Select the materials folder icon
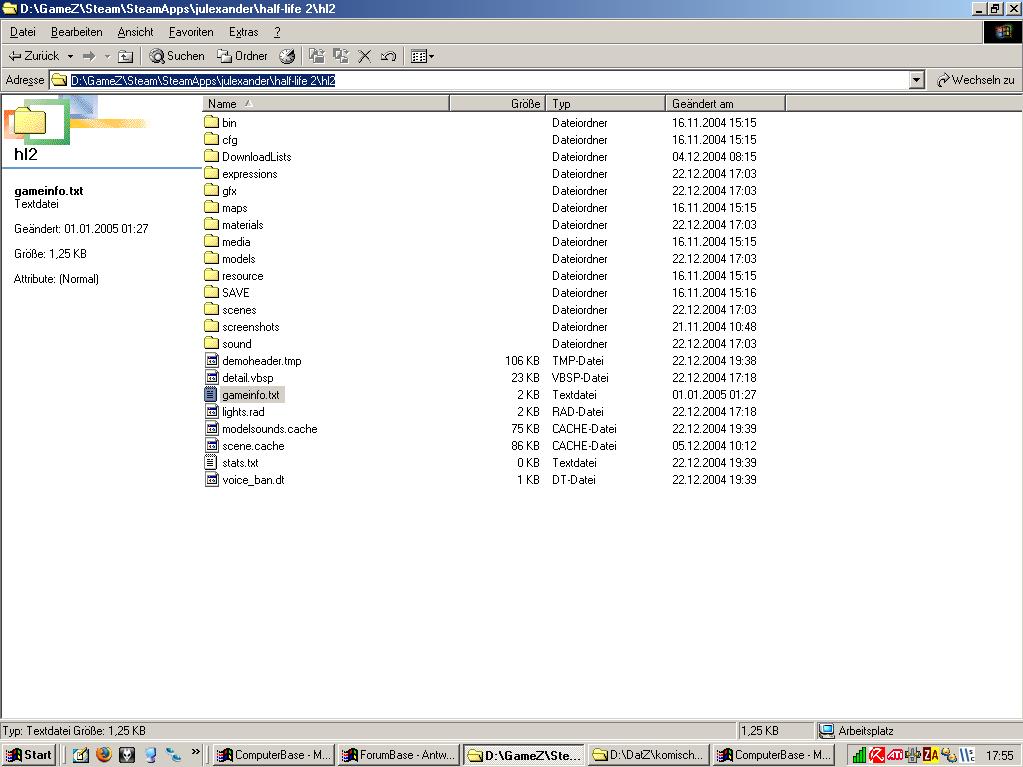 [211, 224]
